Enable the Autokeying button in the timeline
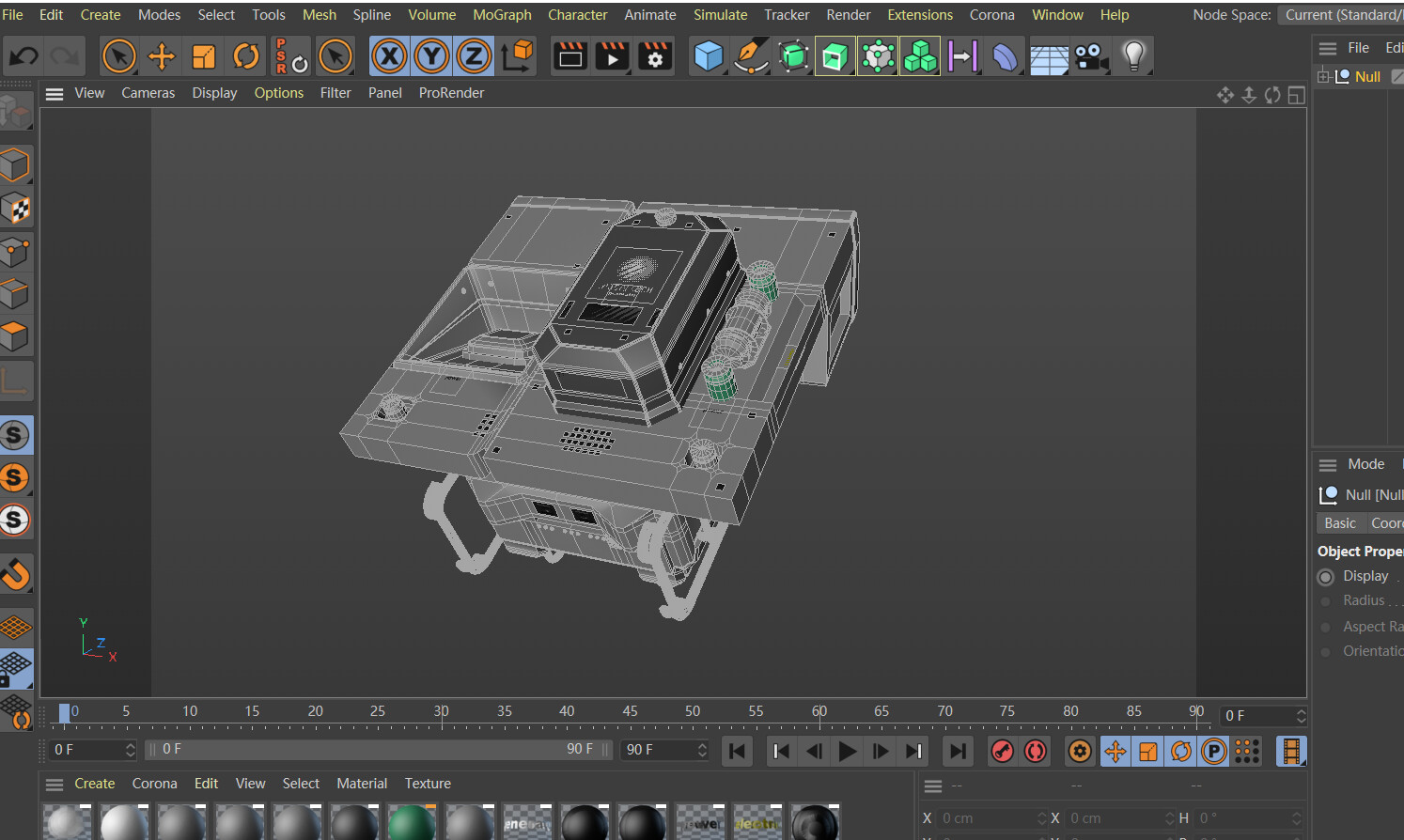 1036,751
